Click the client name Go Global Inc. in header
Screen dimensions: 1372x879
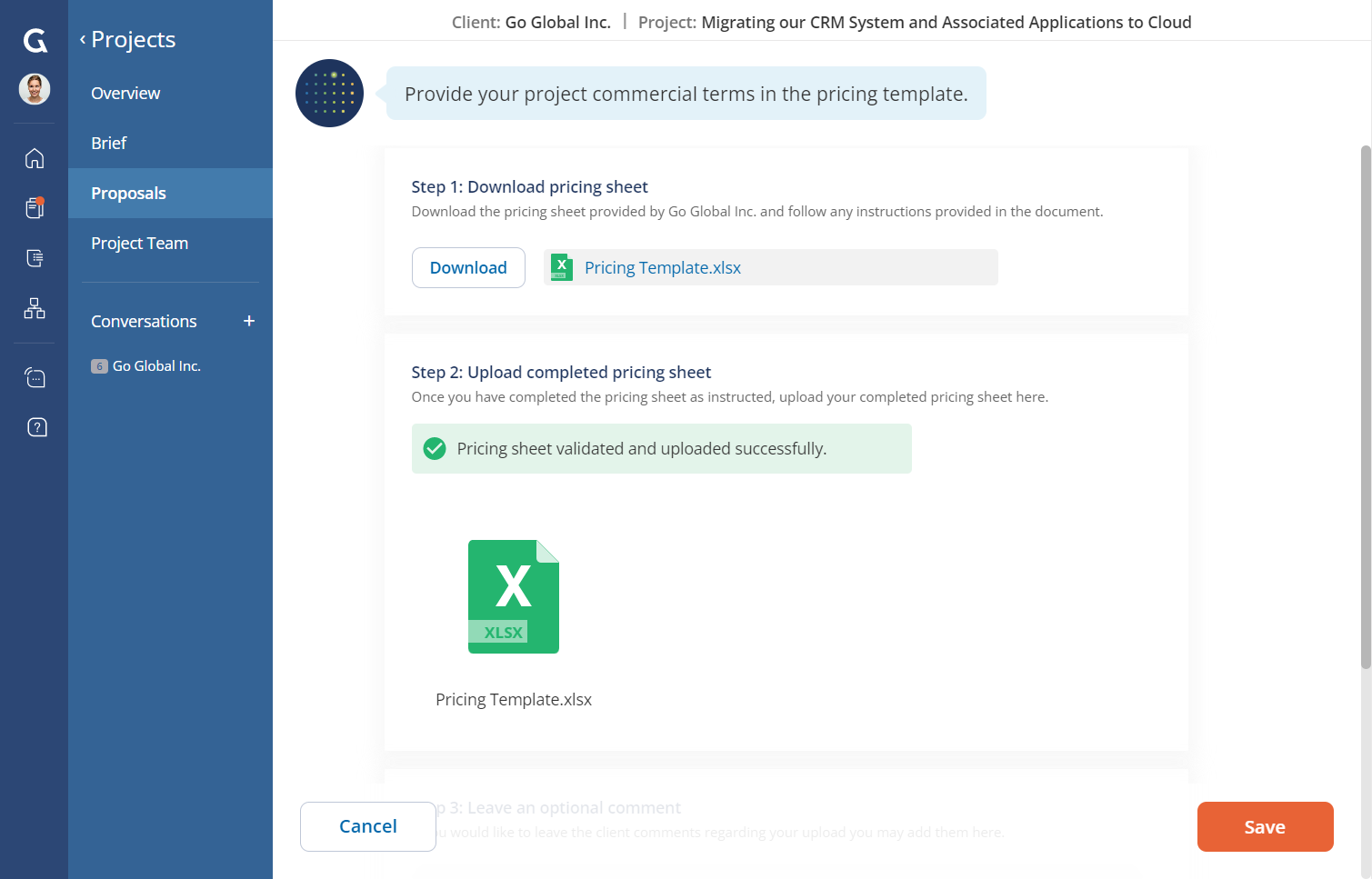click(557, 22)
